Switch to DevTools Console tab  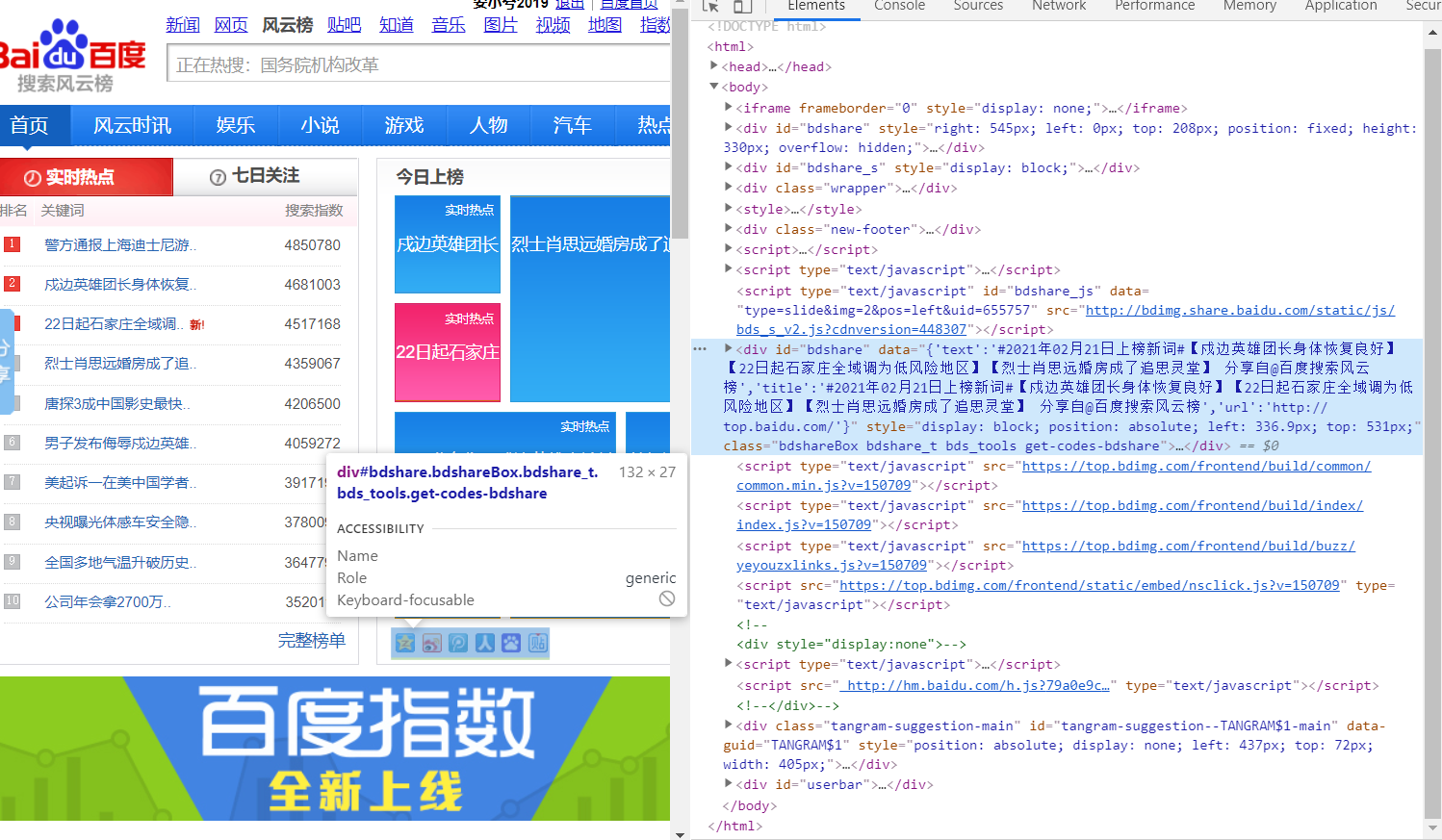tap(899, 6)
